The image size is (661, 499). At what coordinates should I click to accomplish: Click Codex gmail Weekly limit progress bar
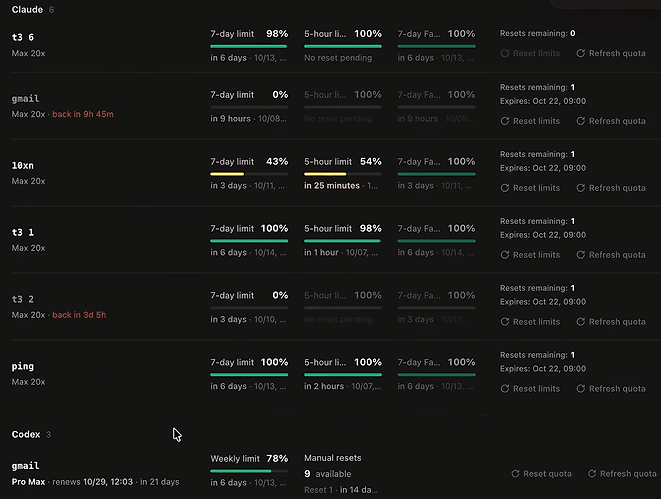[249, 471]
